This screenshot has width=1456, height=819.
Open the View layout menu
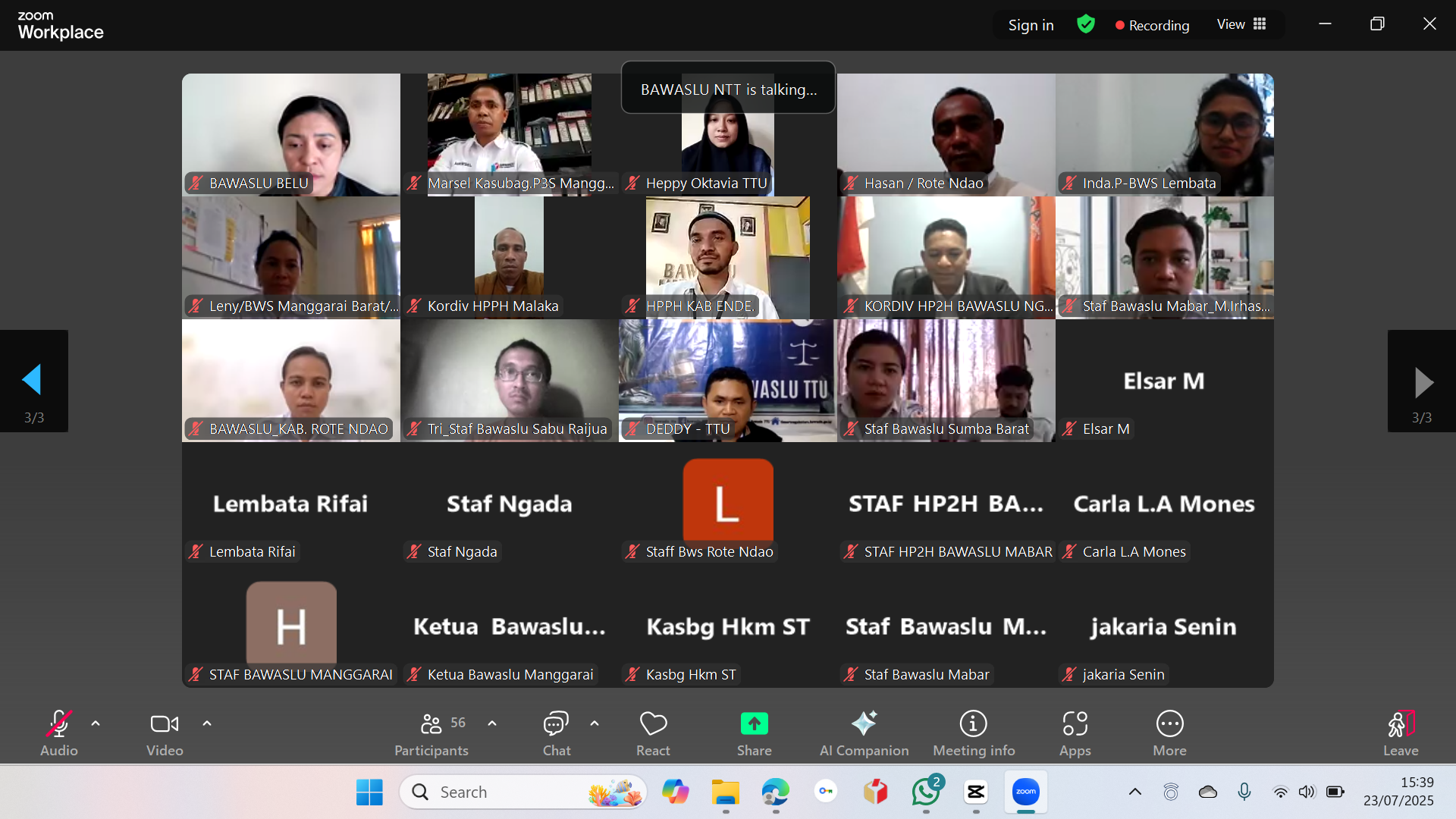[x=1241, y=25]
